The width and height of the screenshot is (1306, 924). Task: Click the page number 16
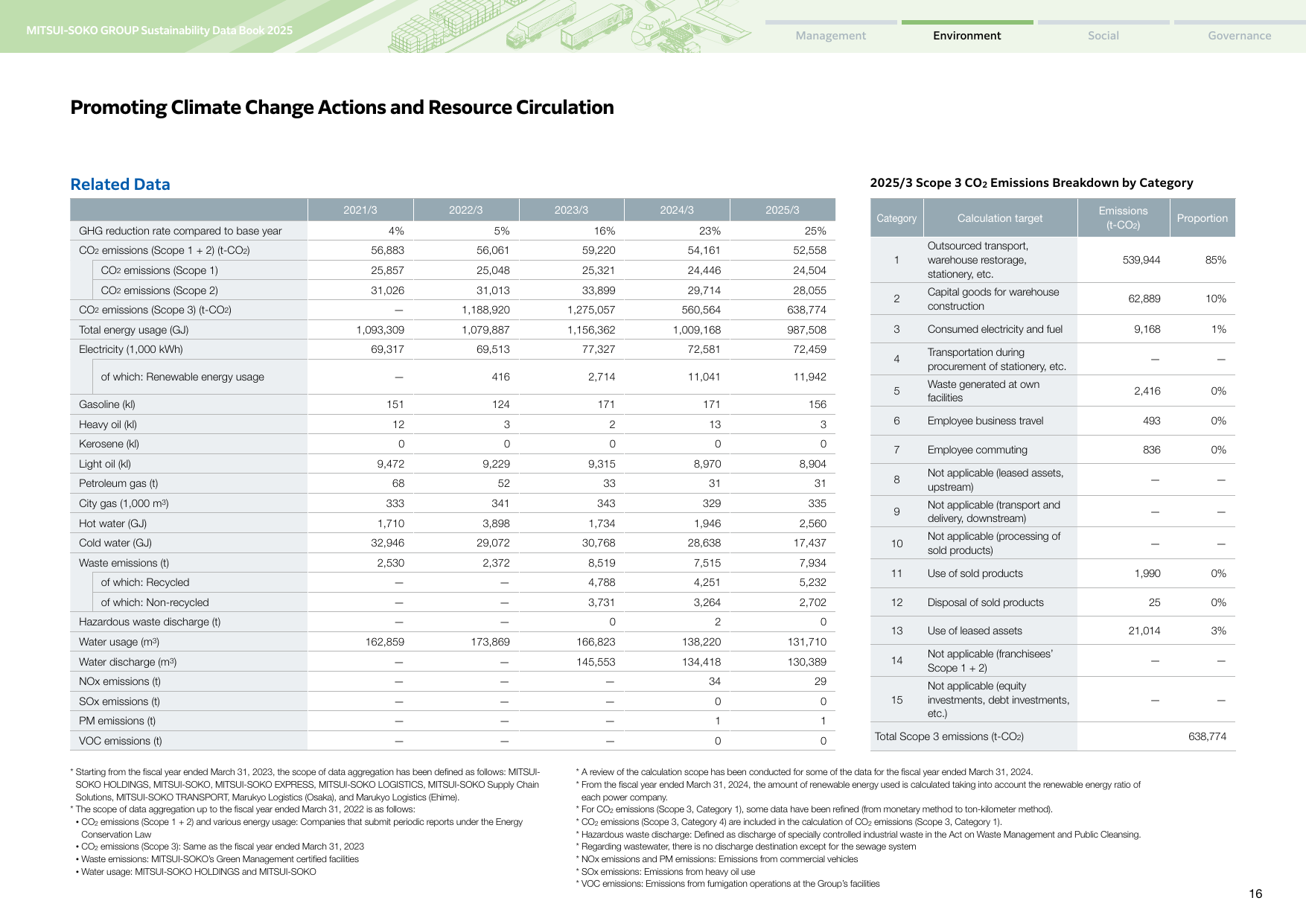pyautogui.click(x=1255, y=893)
